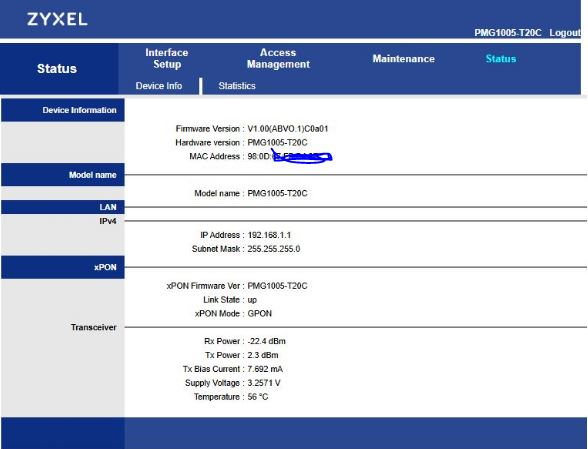Click the Logout link
The image size is (588, 449).
tap(565, 33)
